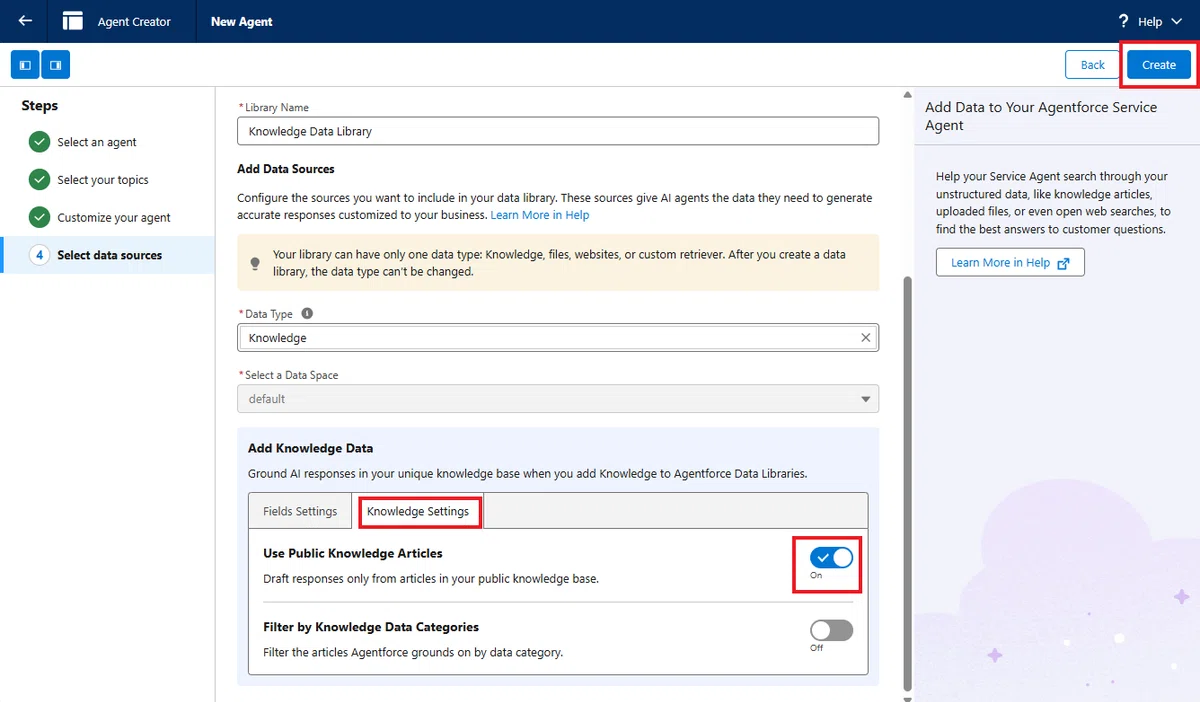Select the 'Select an agent' step
Image resolution: width=1200 pixels, height=702 pixels.
97,142
